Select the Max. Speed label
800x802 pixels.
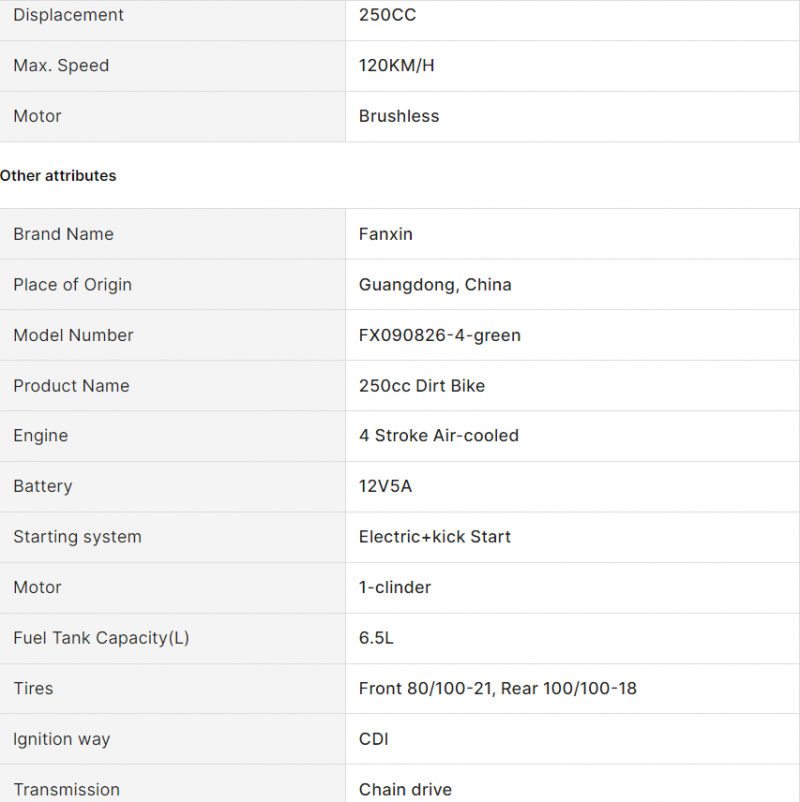pos(61,65)
